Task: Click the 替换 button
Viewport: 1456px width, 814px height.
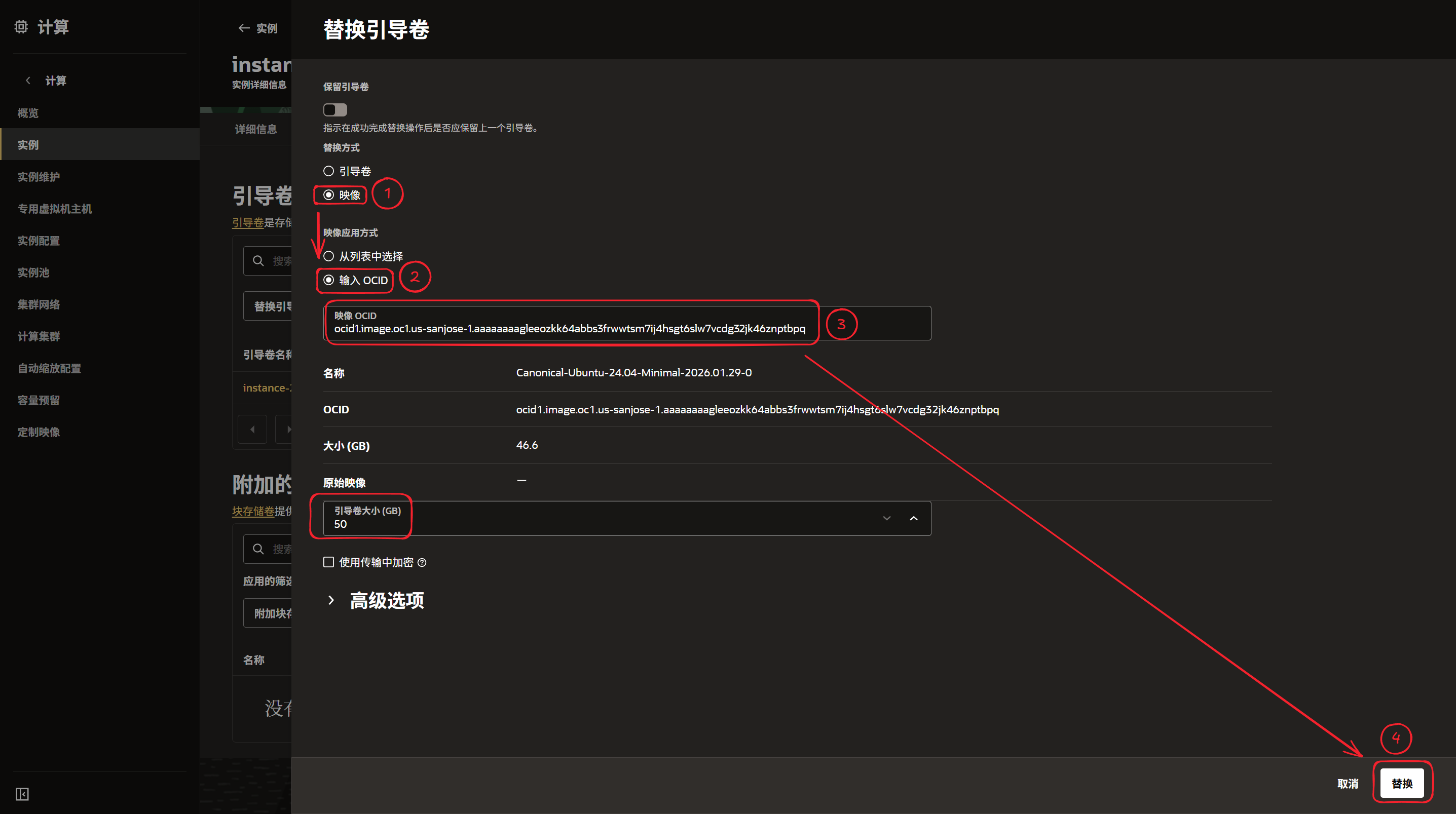Action: tap(1402, 784)
